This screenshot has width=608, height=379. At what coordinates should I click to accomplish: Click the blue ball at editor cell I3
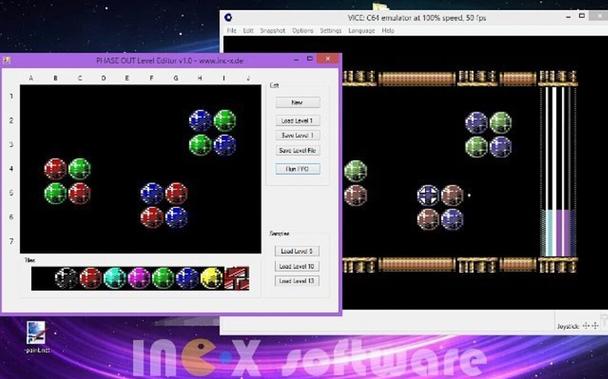[225, 145]
